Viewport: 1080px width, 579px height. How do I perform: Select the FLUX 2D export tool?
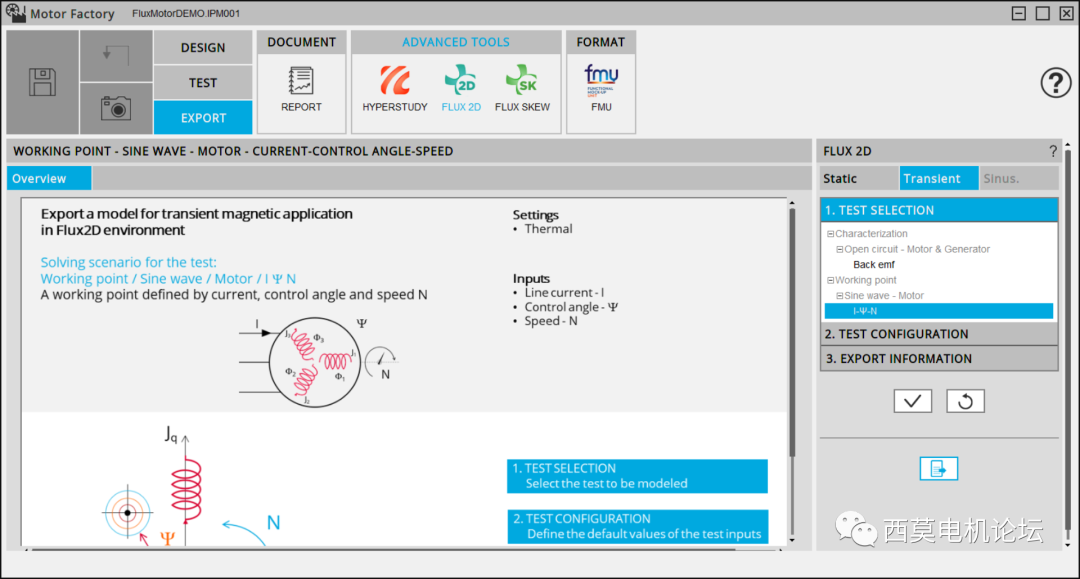tap(461, 90)
